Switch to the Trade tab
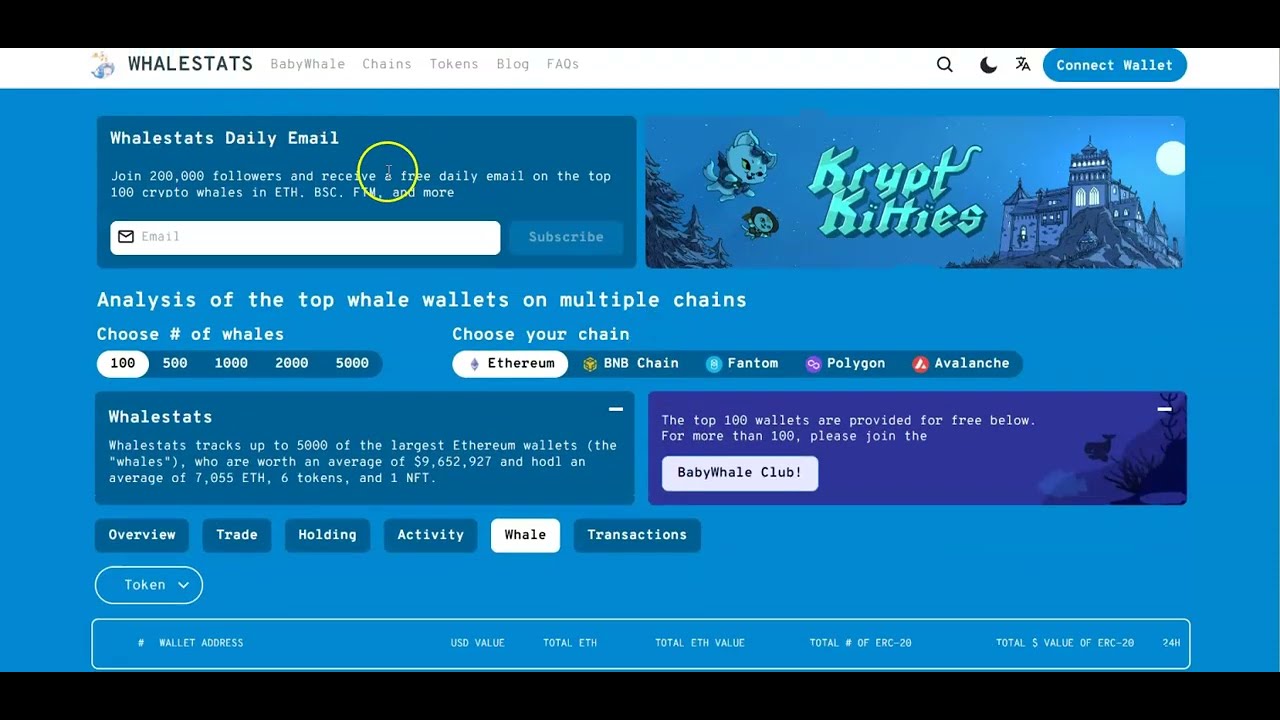 pyautogui.click(x=237, y=535)
